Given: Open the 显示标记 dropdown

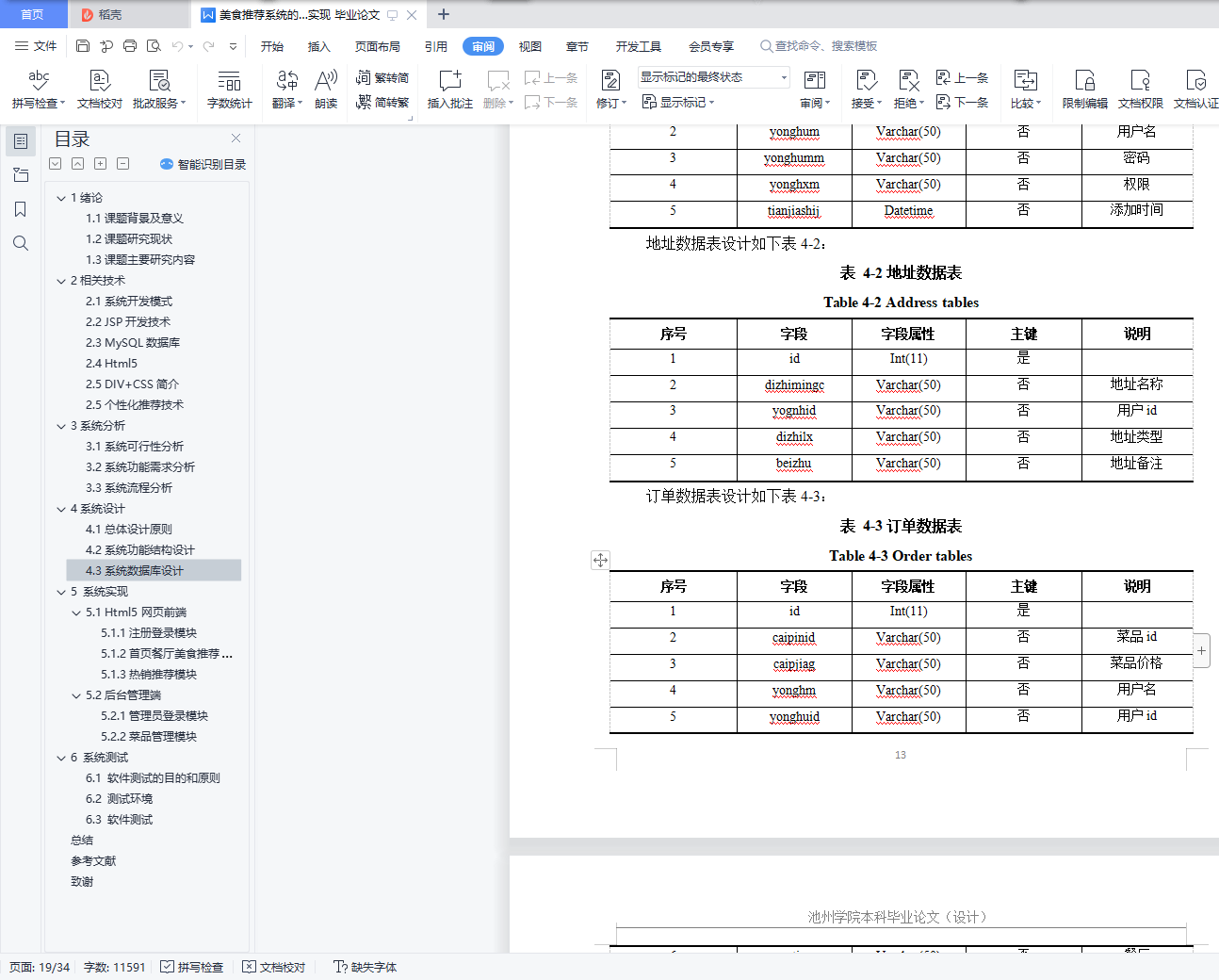Looking at the screenshot, I should coord(678,102).
